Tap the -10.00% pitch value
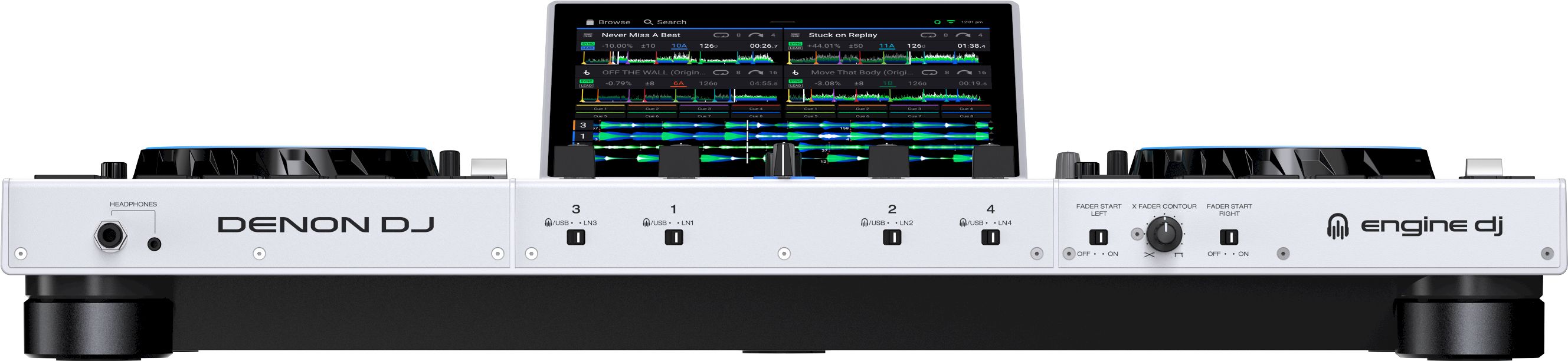The width and height of the screenshot is (1568, 361). tap(617, 45)
